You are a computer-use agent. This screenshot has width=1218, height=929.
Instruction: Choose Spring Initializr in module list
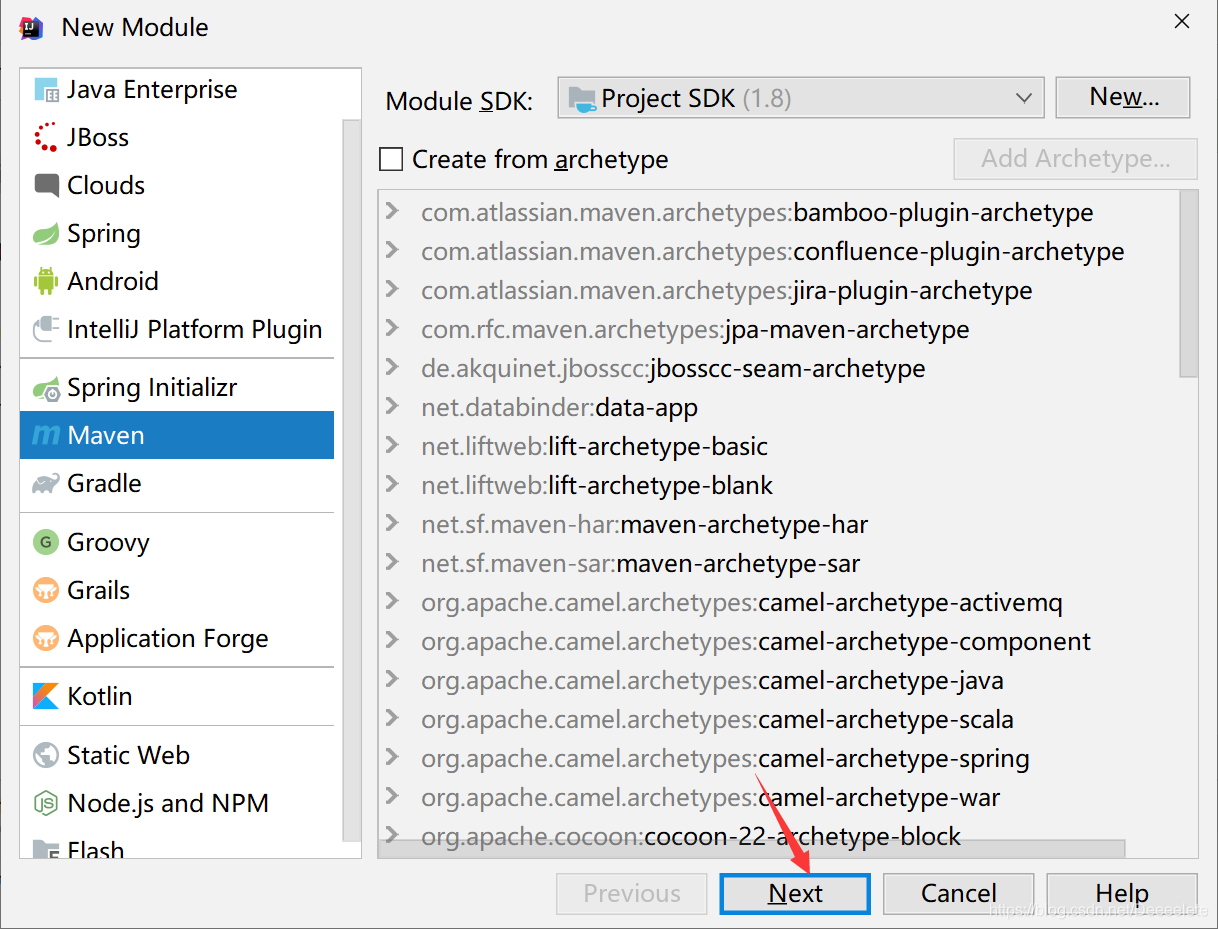click(177, 388)
